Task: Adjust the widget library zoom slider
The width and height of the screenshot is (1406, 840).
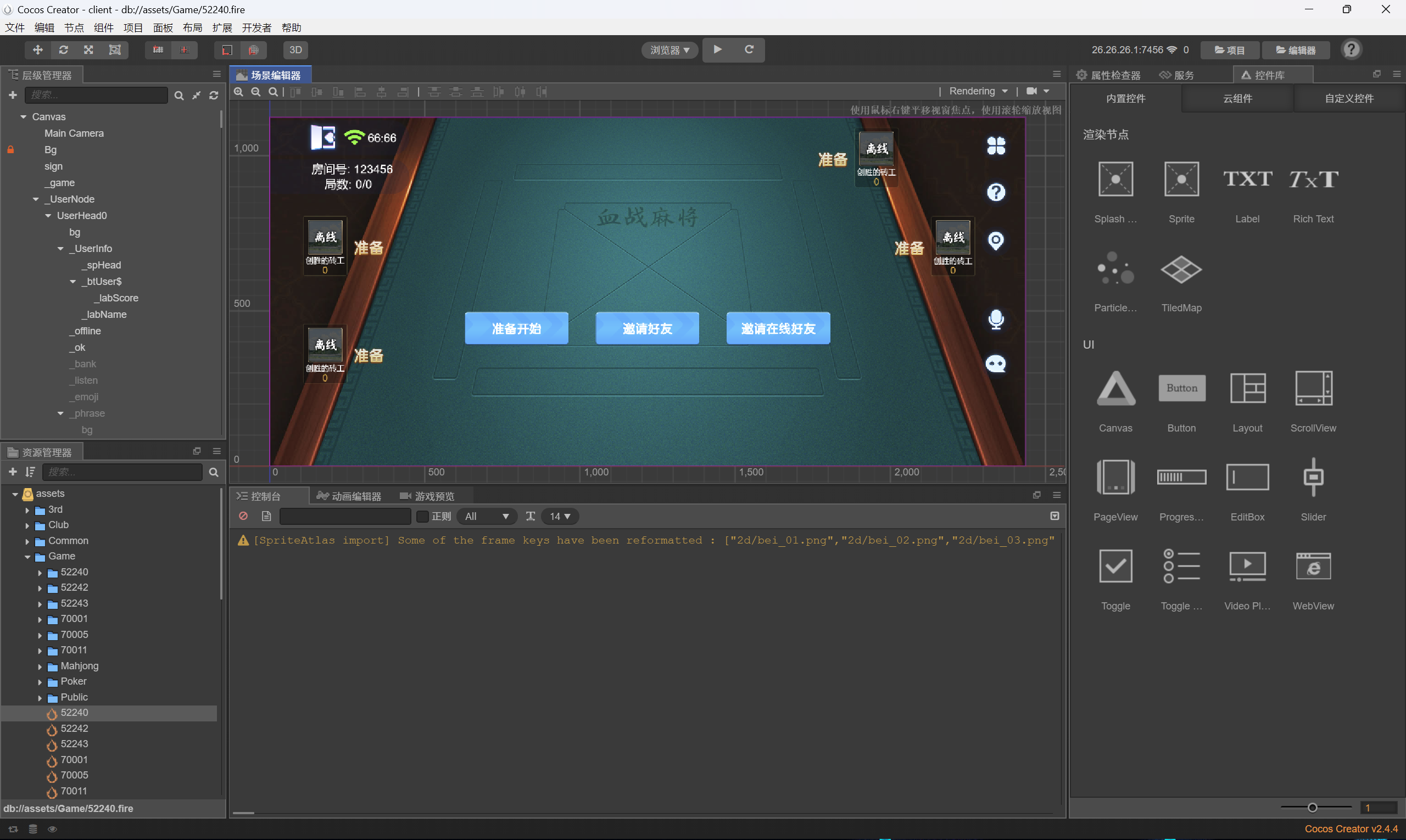Action: [x=1312, y=808]
